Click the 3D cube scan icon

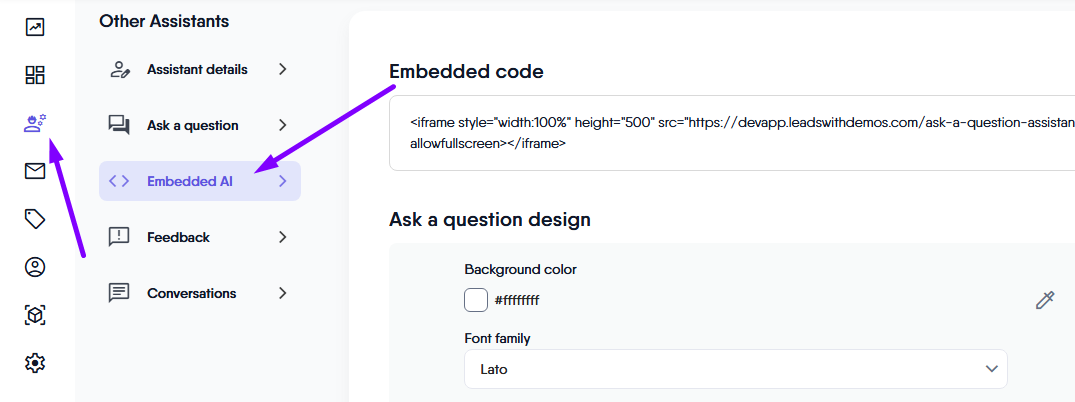click(x=35, y=315)
